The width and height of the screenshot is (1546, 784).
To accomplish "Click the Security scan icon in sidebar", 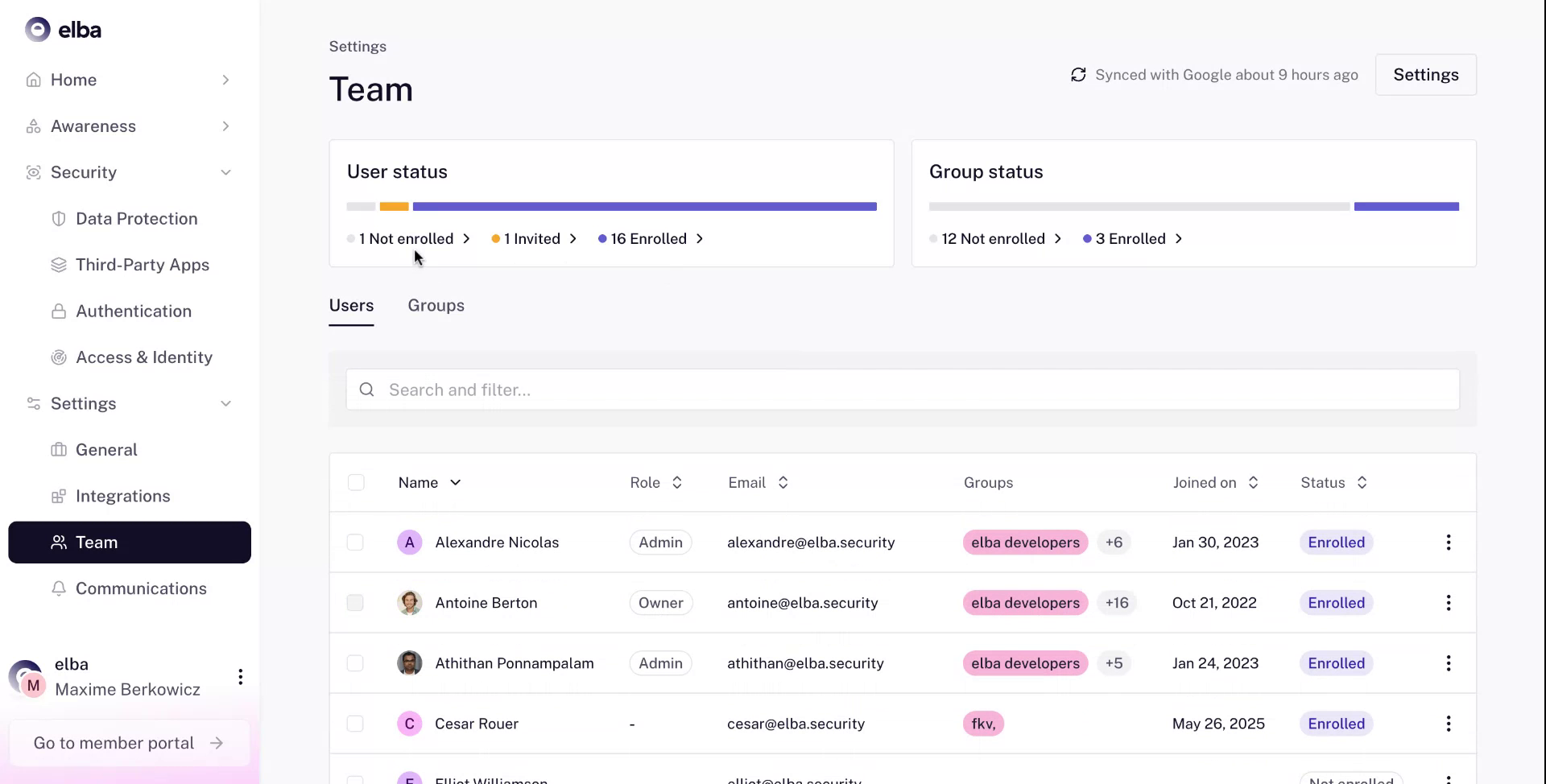I will pyautogui.click(x=33, y=172).
